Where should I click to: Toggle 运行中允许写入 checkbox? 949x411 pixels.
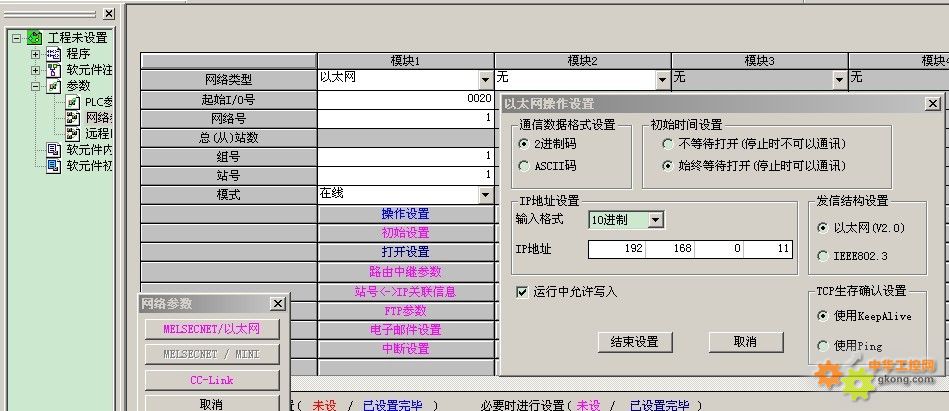click(x=522, y=292)
